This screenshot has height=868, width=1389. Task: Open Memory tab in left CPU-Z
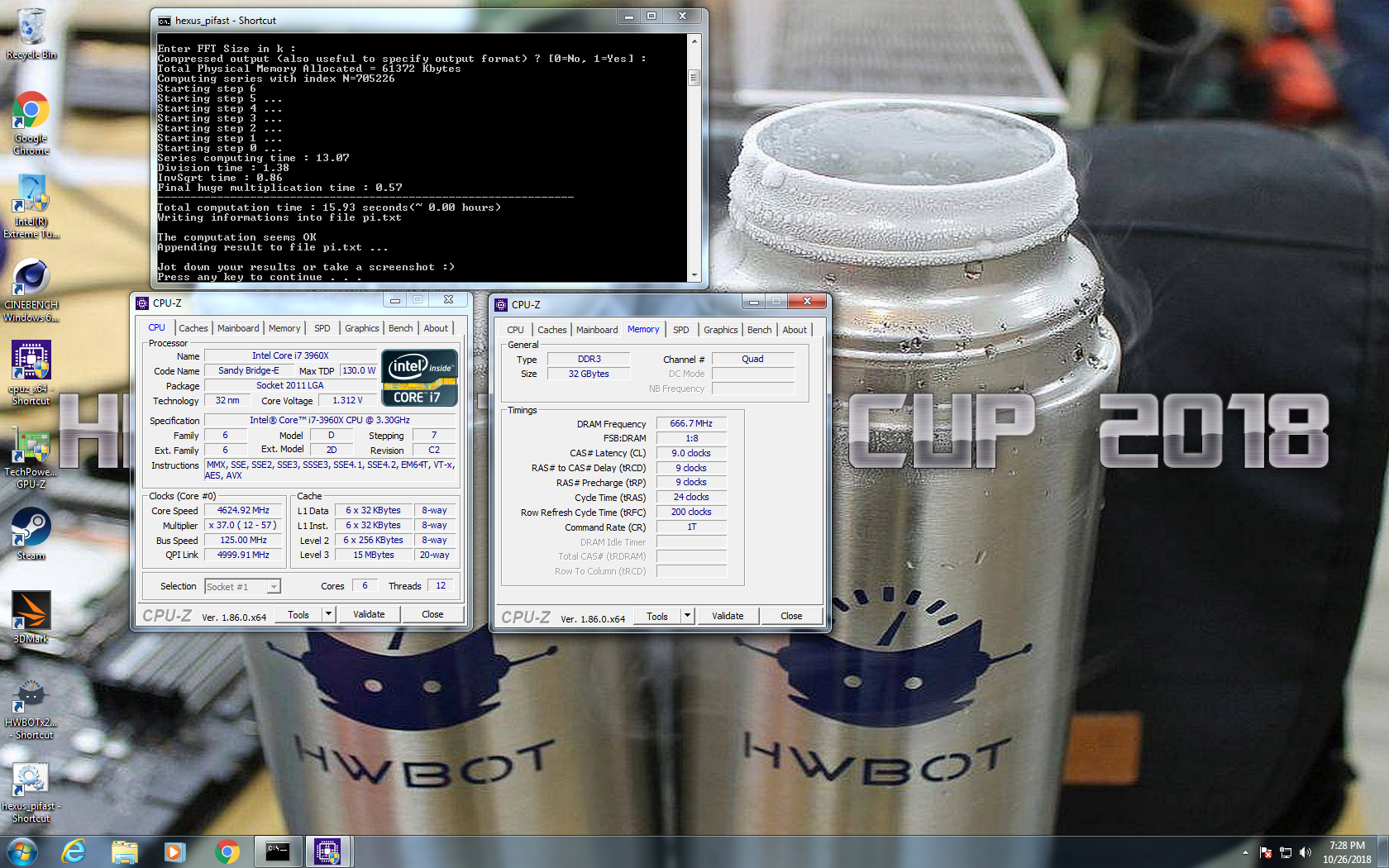coord(284,328)
